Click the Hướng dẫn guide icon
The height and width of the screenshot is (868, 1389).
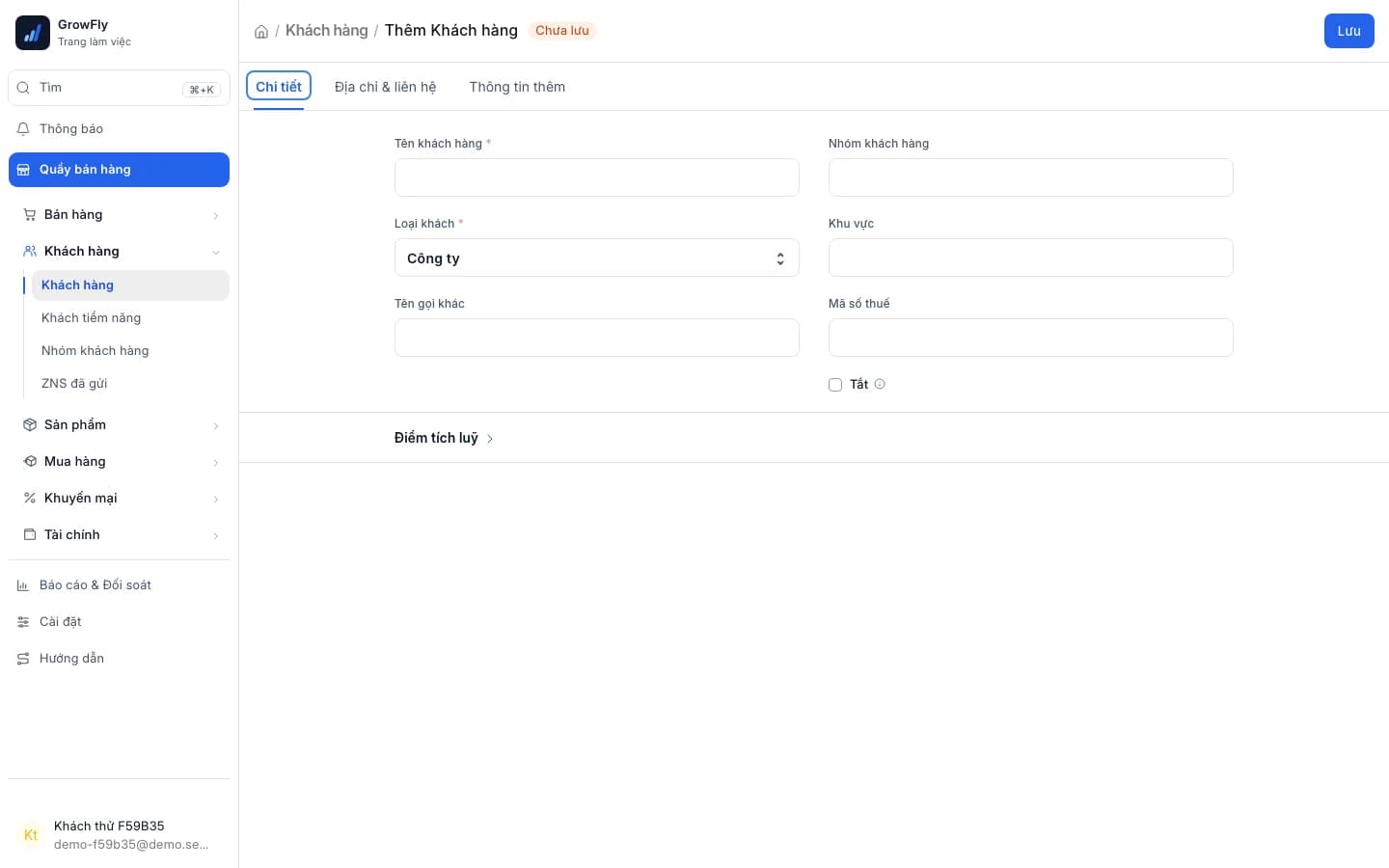tap(23, 659)
